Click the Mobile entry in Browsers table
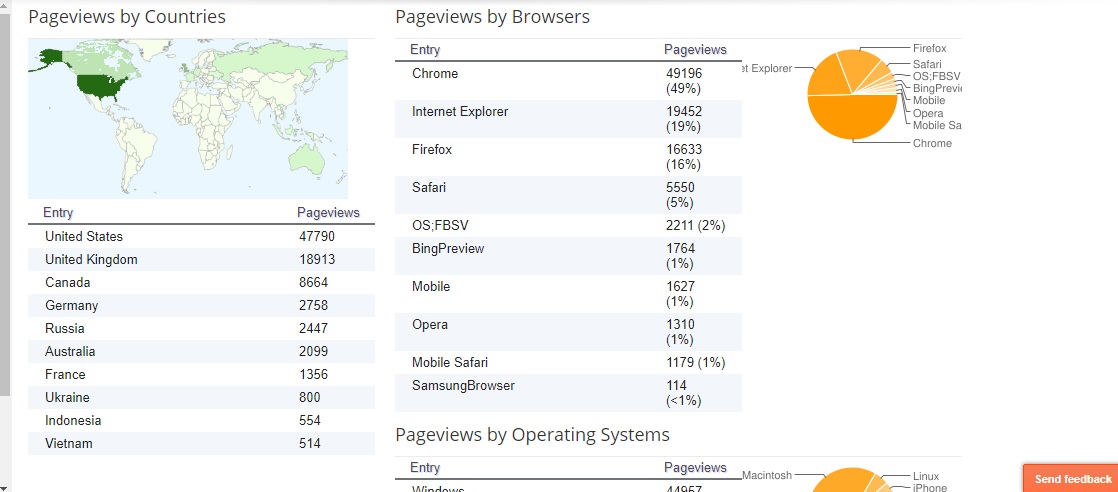This screenshot has height=492, width=1118. pos(431,286)
